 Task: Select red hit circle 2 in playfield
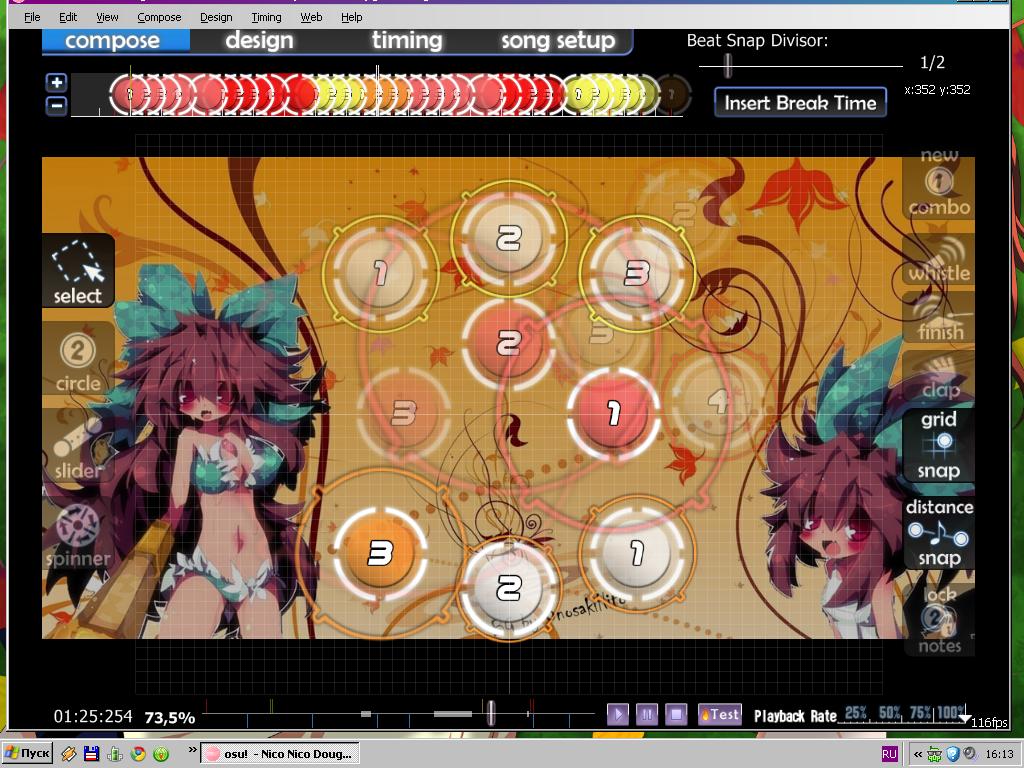(x=508, y=342)
